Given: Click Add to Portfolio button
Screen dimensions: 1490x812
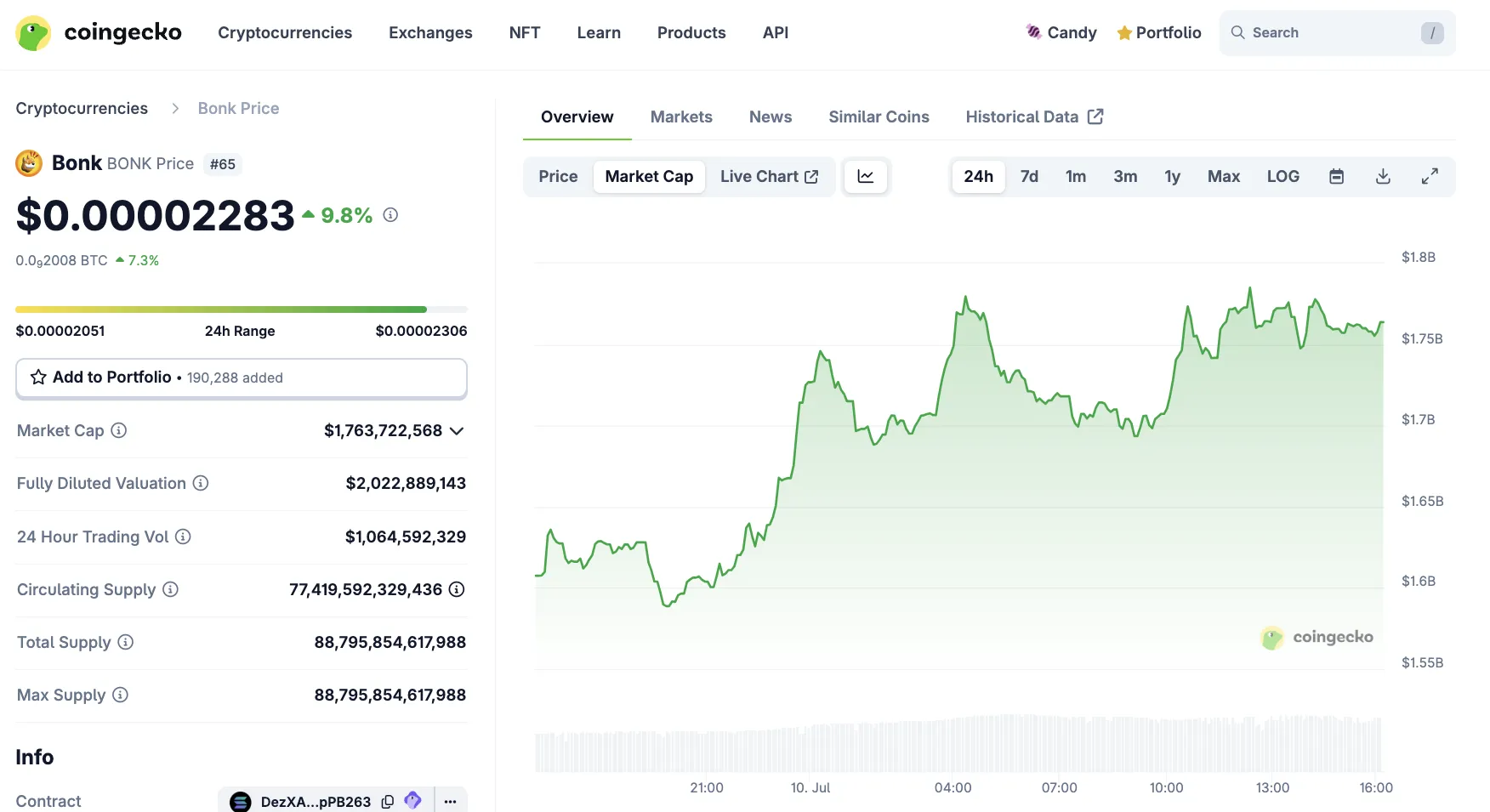Looking at the screenshot, I should 242,378.
